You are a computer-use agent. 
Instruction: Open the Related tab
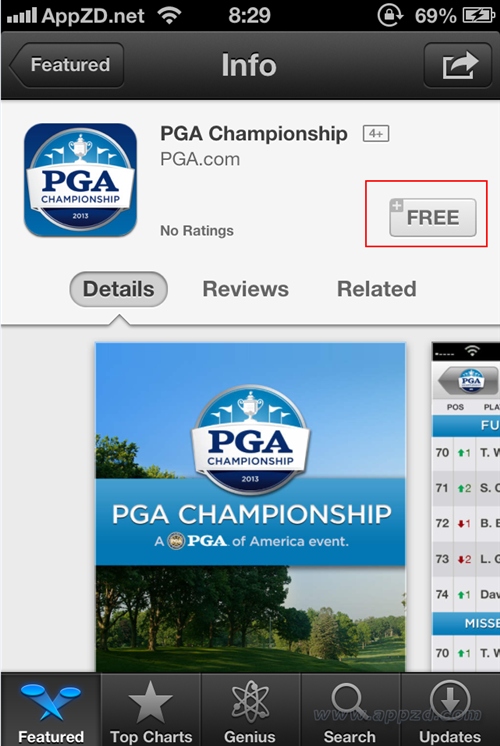tap(377, 289)
